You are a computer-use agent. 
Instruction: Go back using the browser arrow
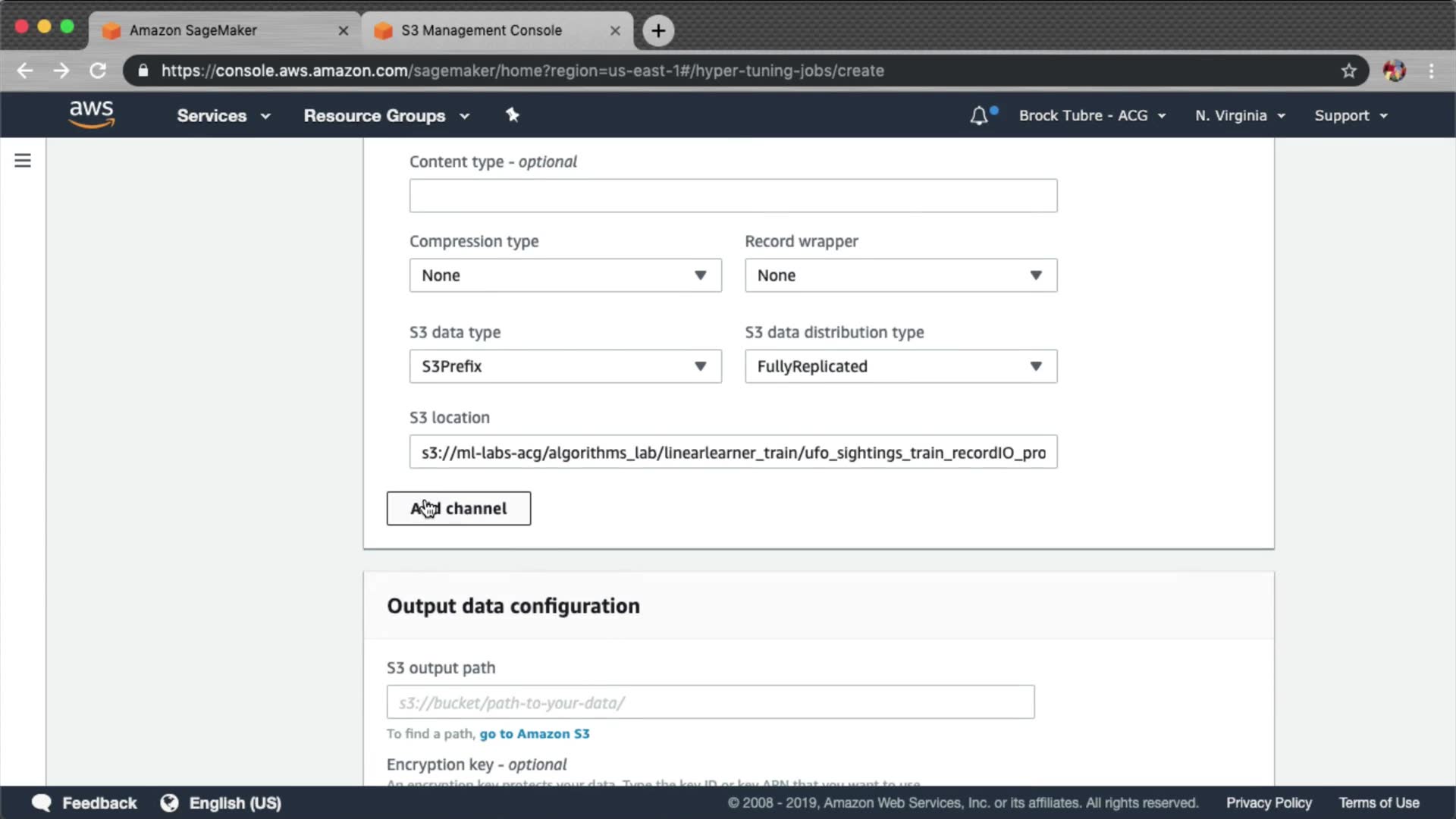point(25,71)
